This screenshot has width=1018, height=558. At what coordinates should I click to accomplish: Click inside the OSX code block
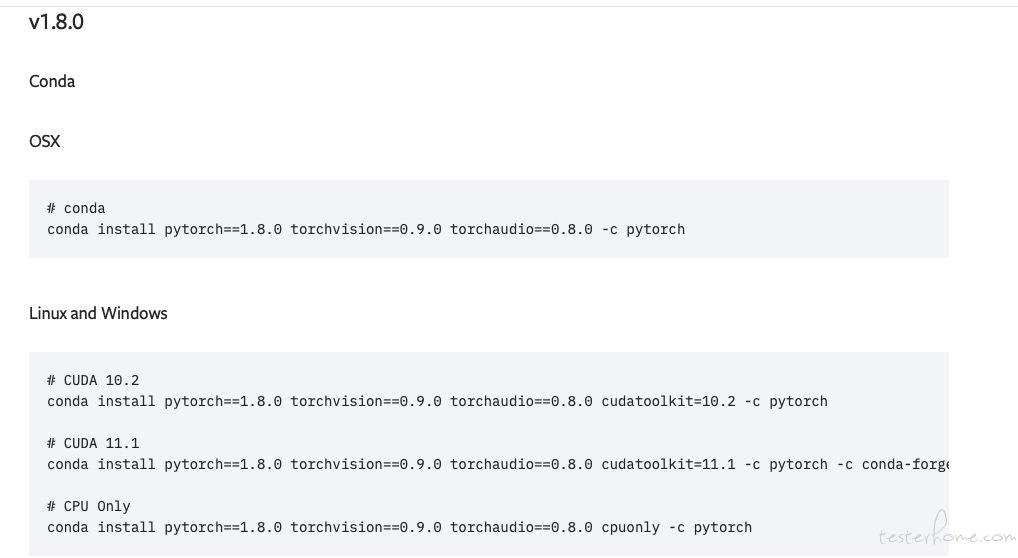(x=489, y=219)
